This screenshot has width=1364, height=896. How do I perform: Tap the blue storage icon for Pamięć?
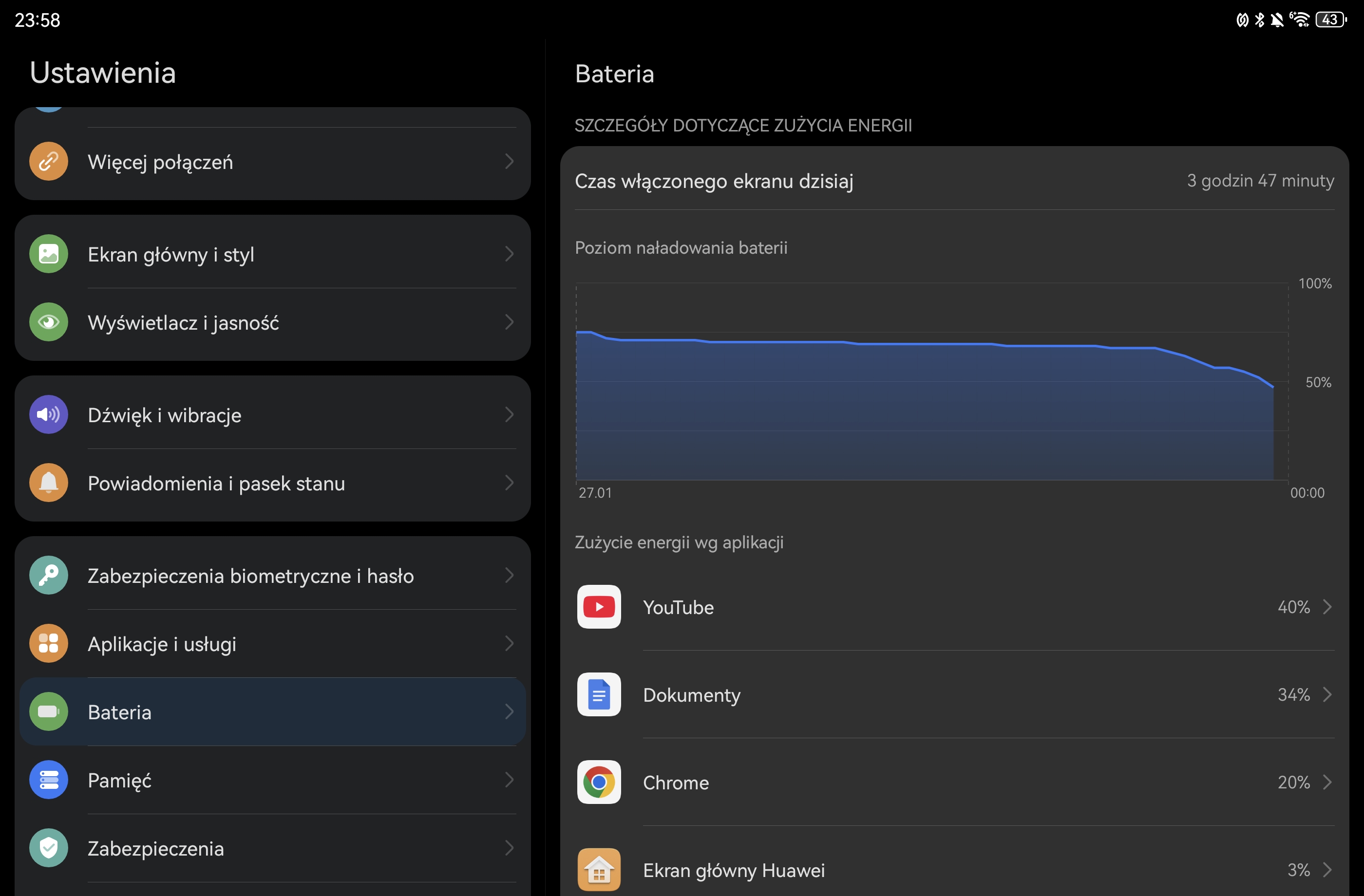pos(49,779)
